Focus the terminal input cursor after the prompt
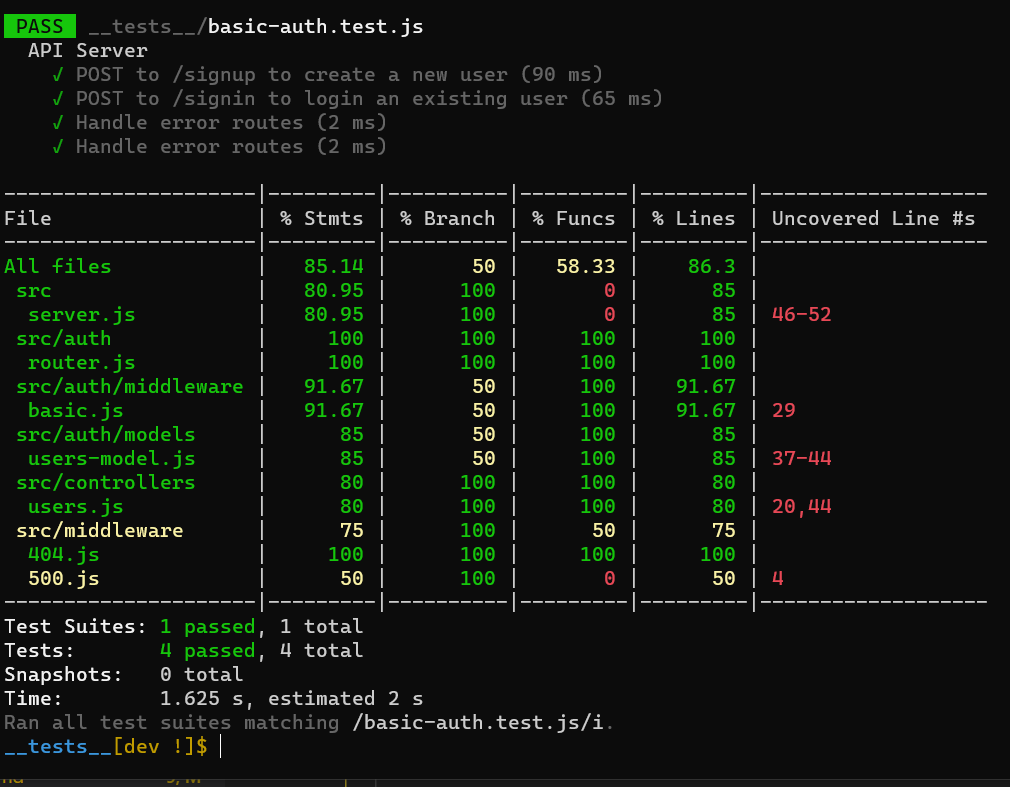 [x=220, y=746]
